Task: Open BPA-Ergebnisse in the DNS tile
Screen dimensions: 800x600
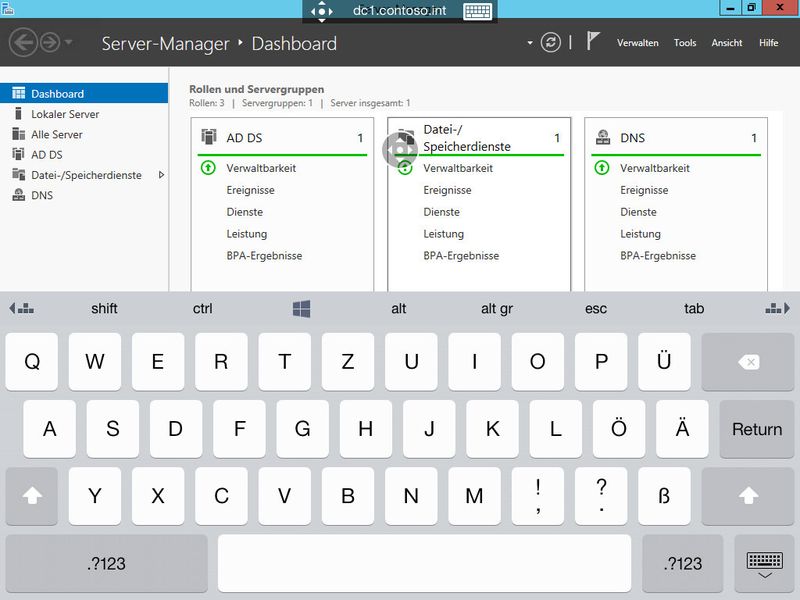Action: [658, 256]
